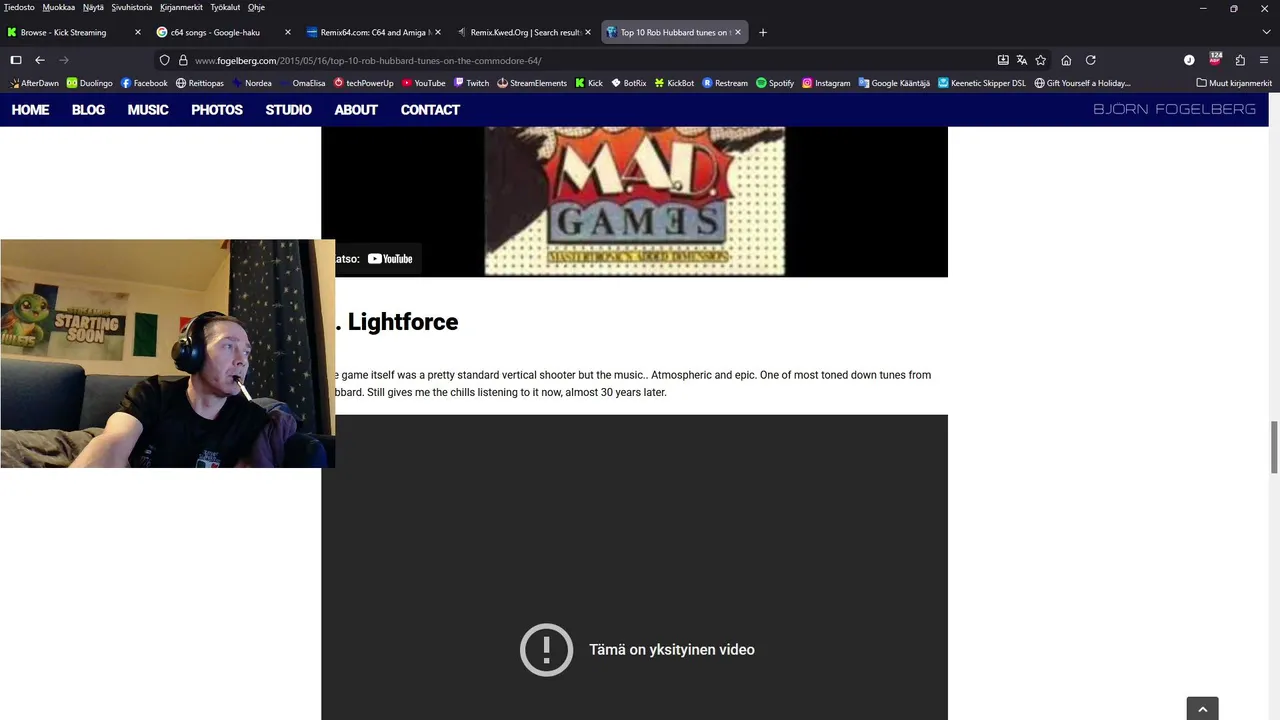Click the YouTube logo on video embed
Screen dimensions: 1280x720
pyautogui.click(x=390, y=259)
